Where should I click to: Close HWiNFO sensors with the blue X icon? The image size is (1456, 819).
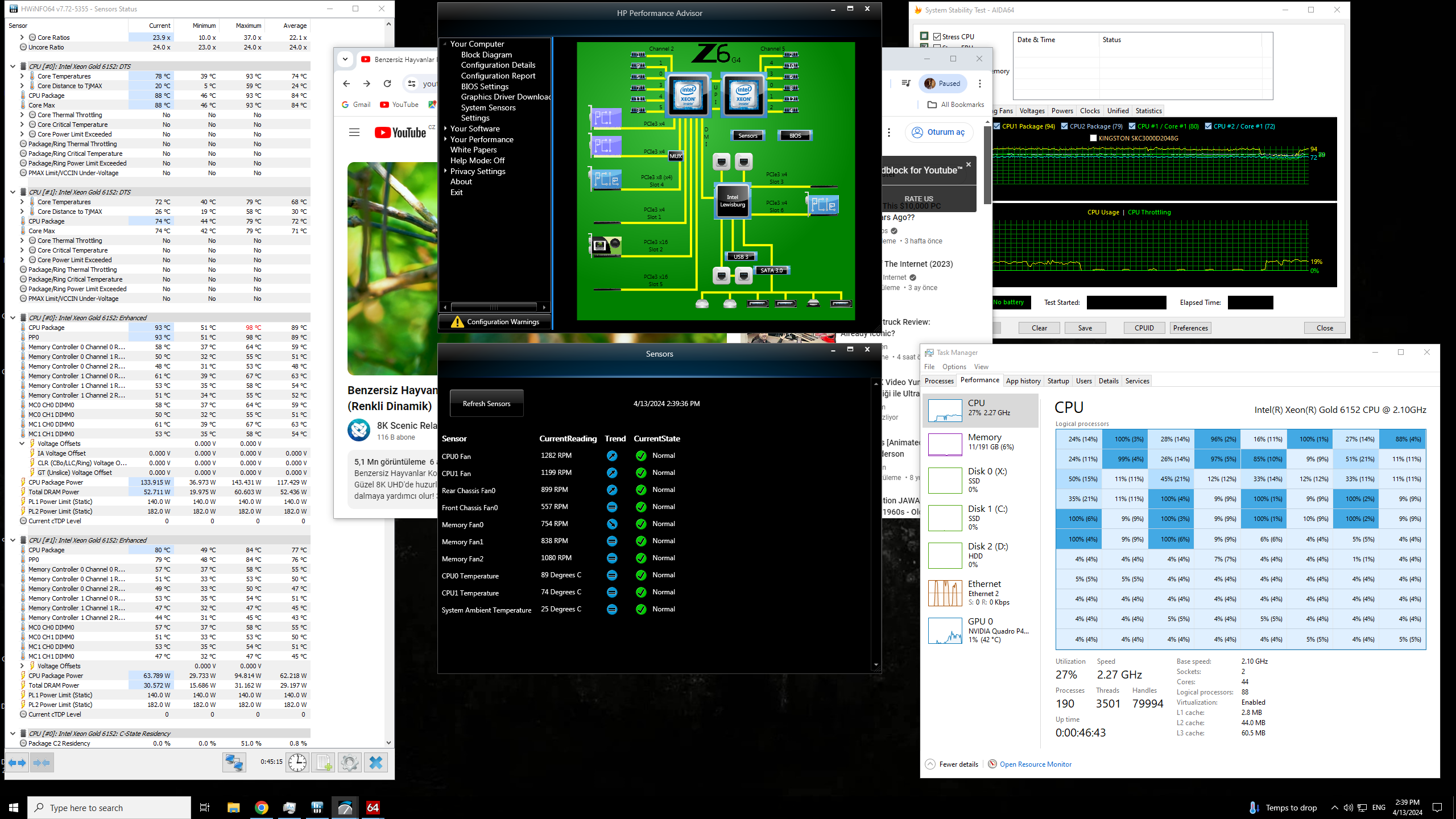tap(376, 762)
